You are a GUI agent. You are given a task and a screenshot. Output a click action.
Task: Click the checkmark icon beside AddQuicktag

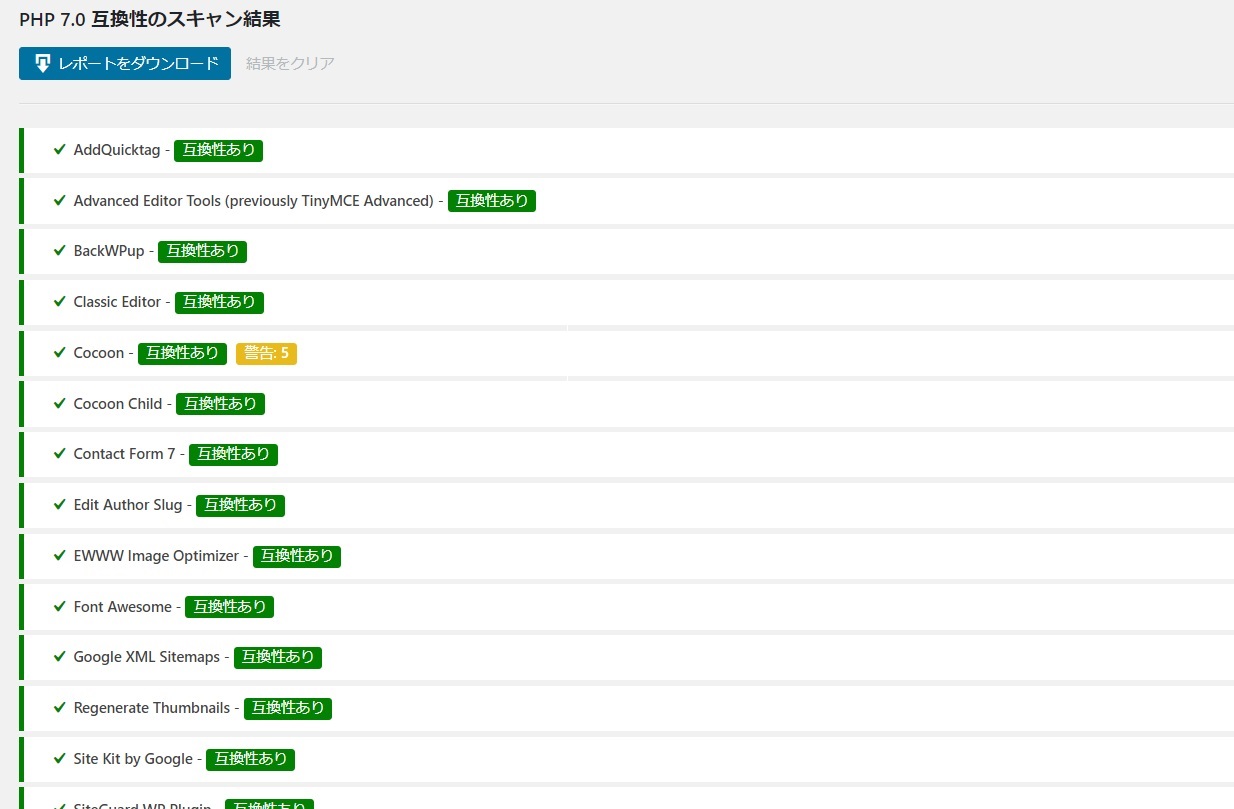pyautogui.click(x=60, y=150)
